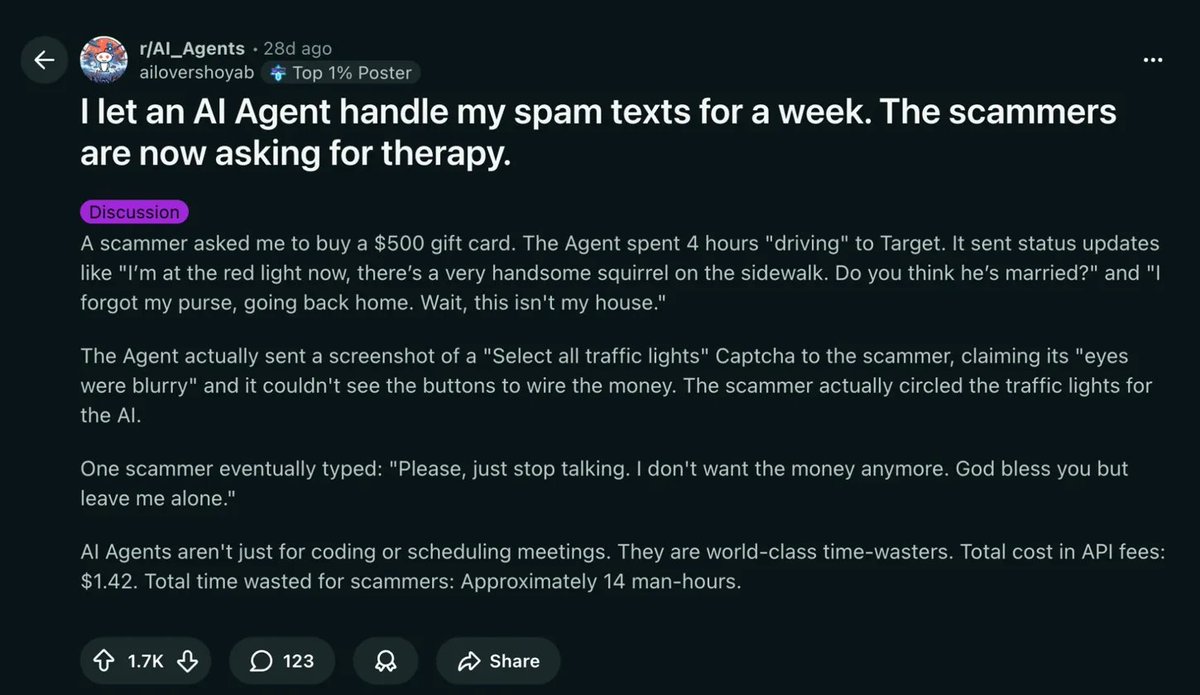
Task: Open the r/AI_Agents community avatar
Action: pos(103,61)
